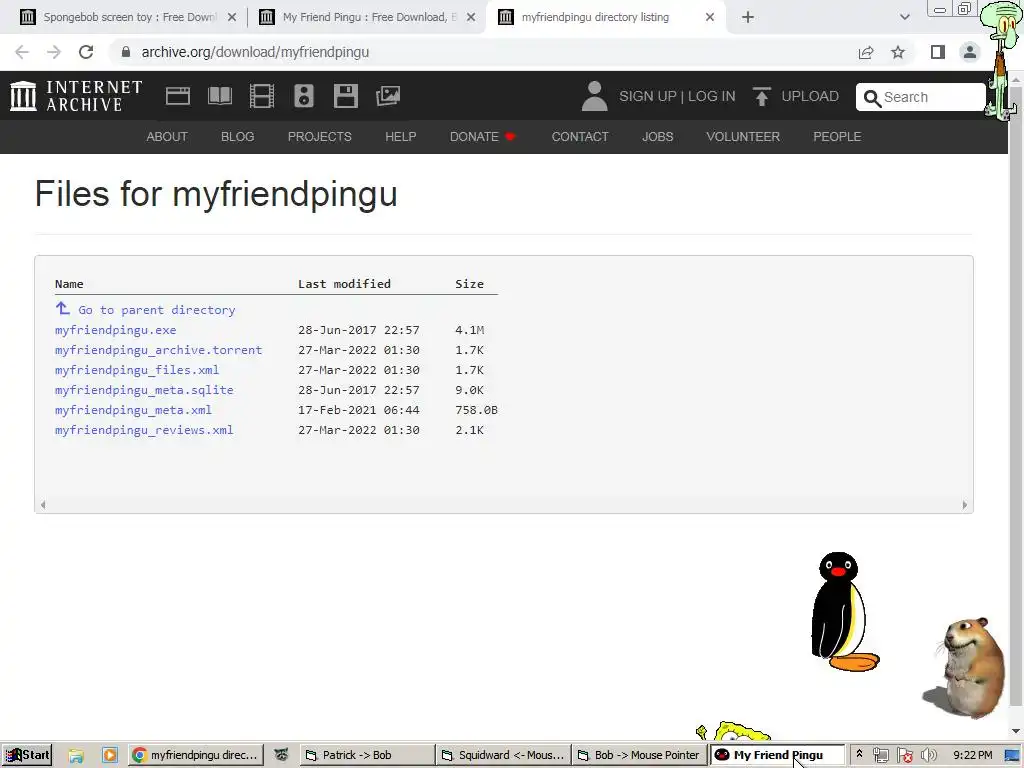Open the file explorer taskbar icon

coord(76,755)
